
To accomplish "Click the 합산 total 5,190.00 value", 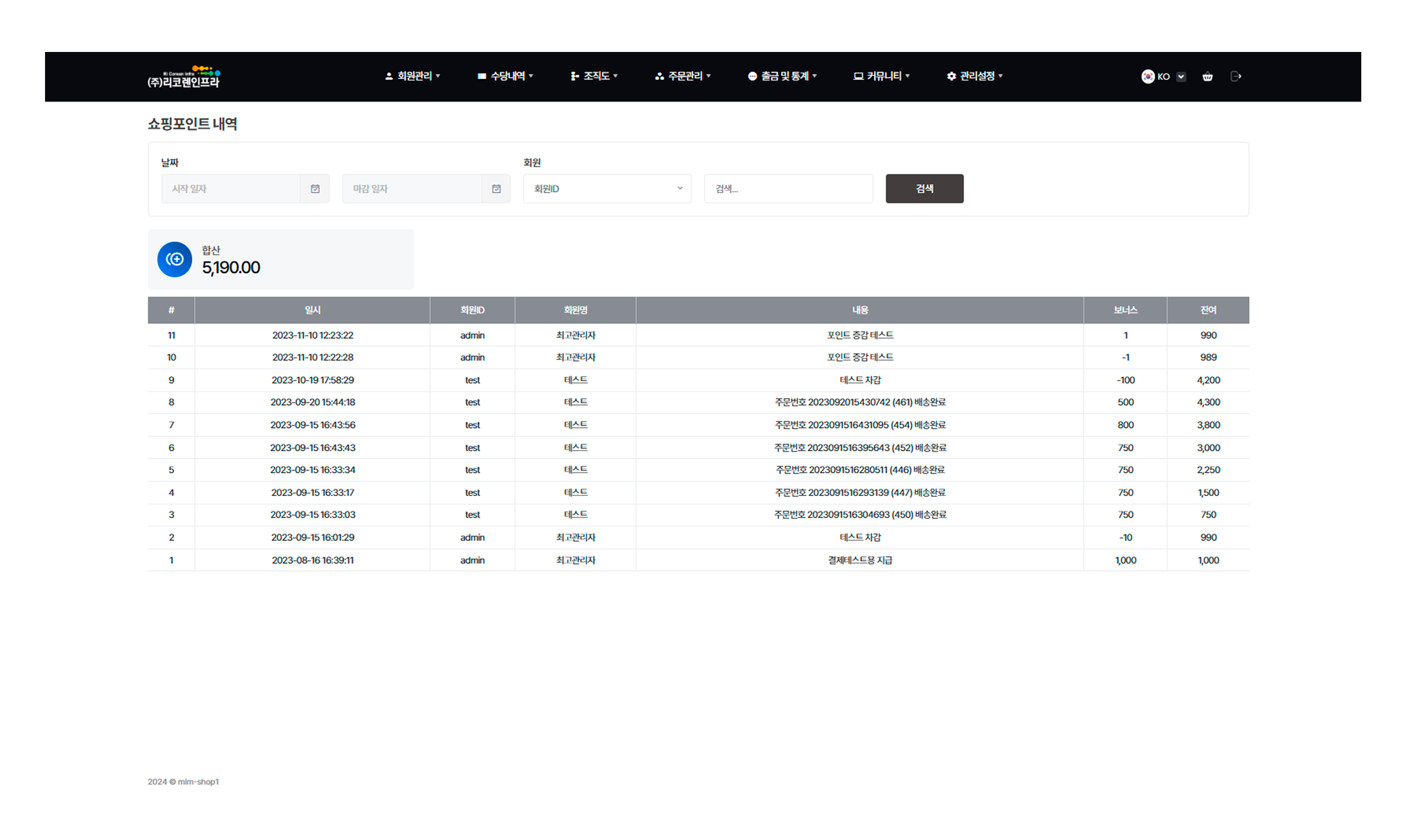I will (231, 267).
